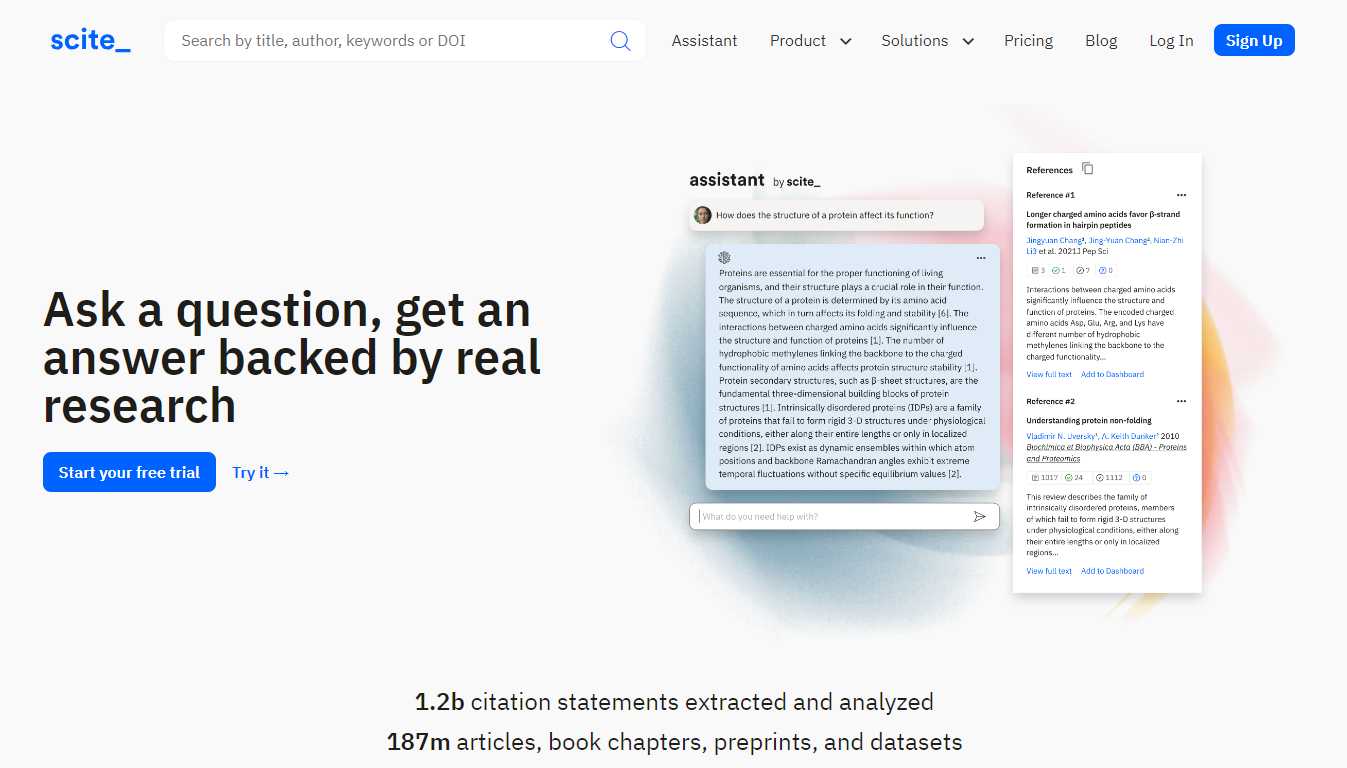Click the three-dot menu on the assistant answer

[x=981, y=258]
